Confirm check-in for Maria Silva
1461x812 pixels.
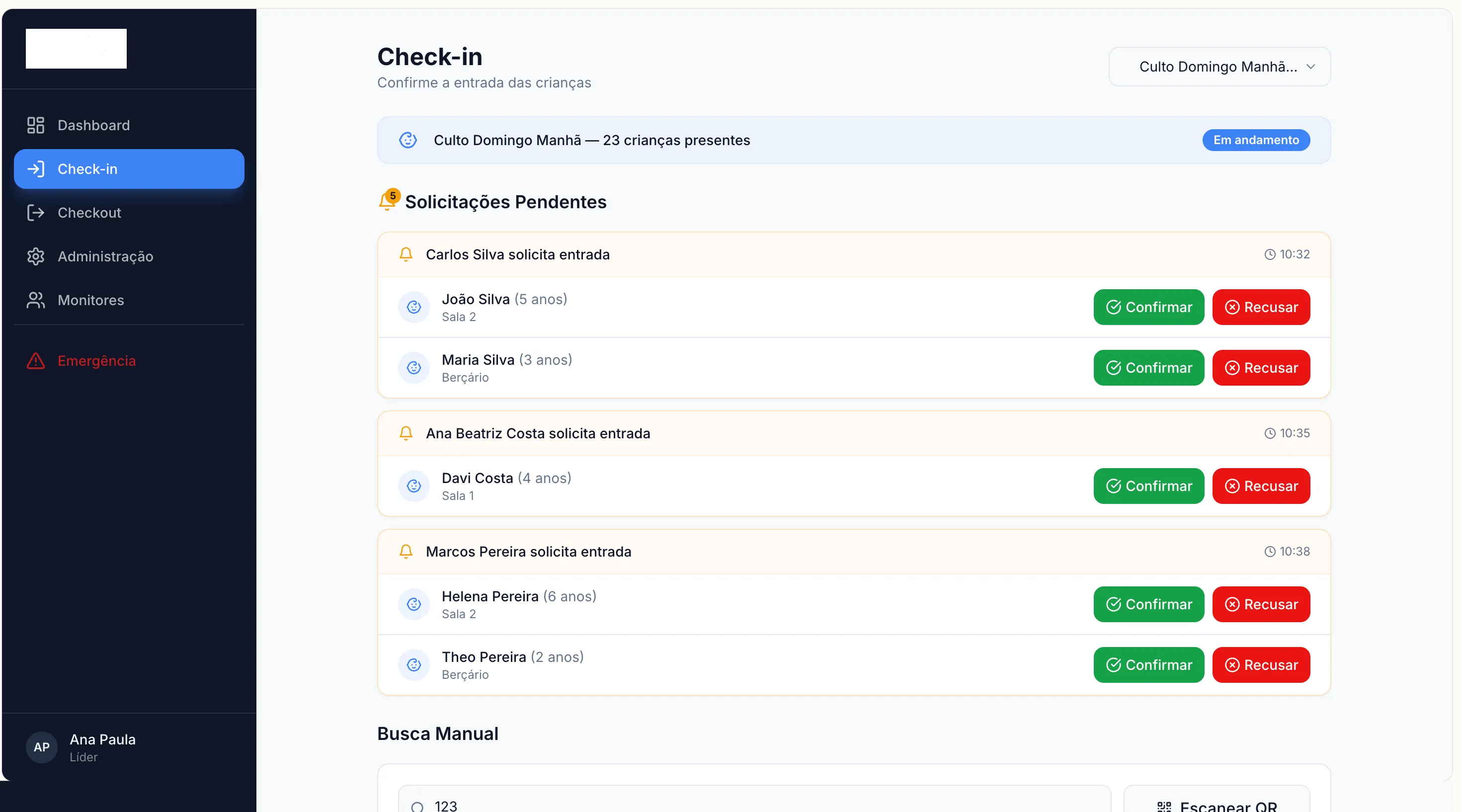coord(1148,367)
